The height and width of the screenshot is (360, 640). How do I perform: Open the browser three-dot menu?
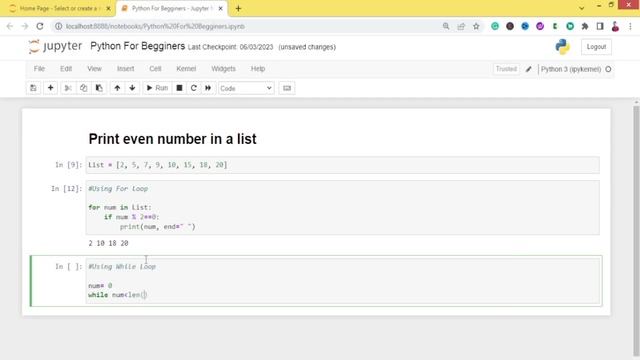[630, 26]
